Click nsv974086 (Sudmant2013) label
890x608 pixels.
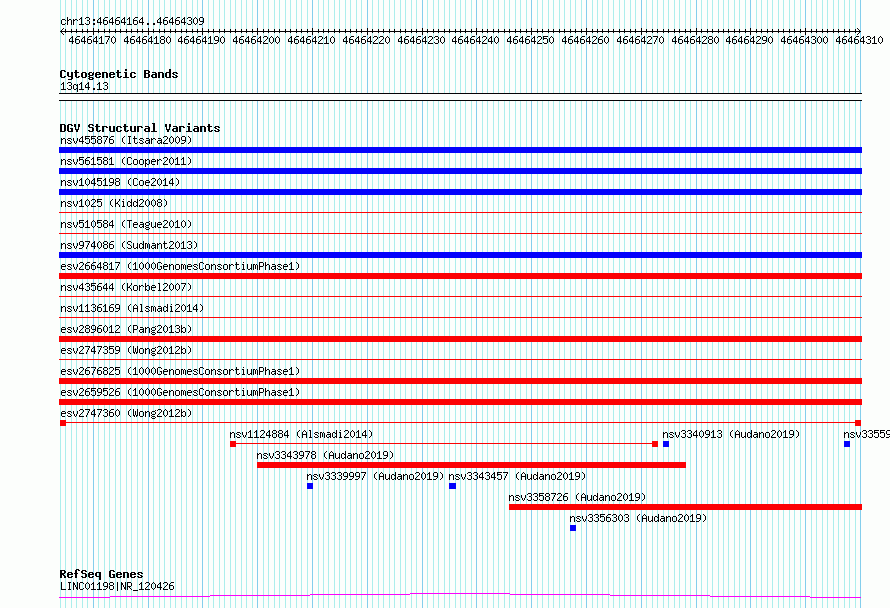click(129, 245)
